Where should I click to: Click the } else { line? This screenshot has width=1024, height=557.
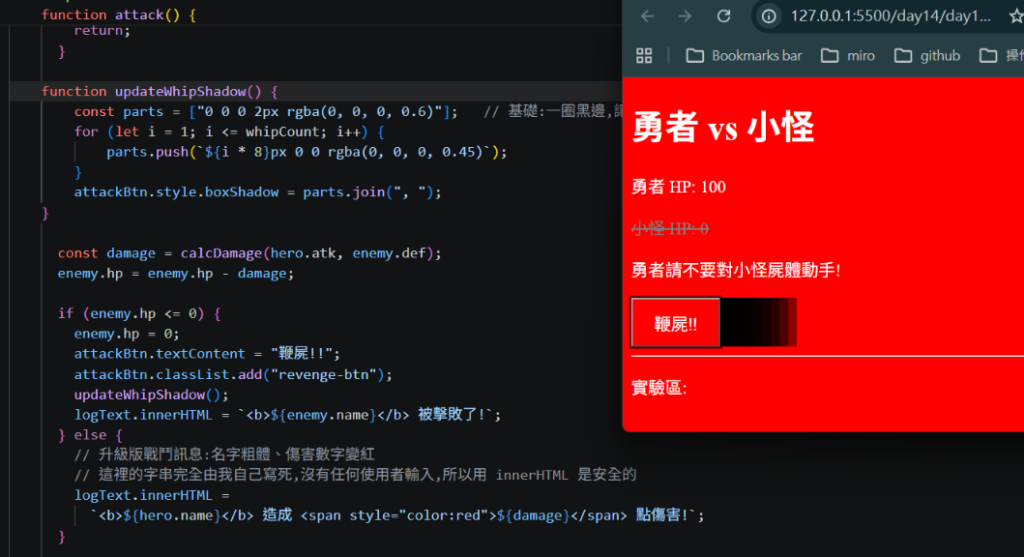(x=90, y=436)
